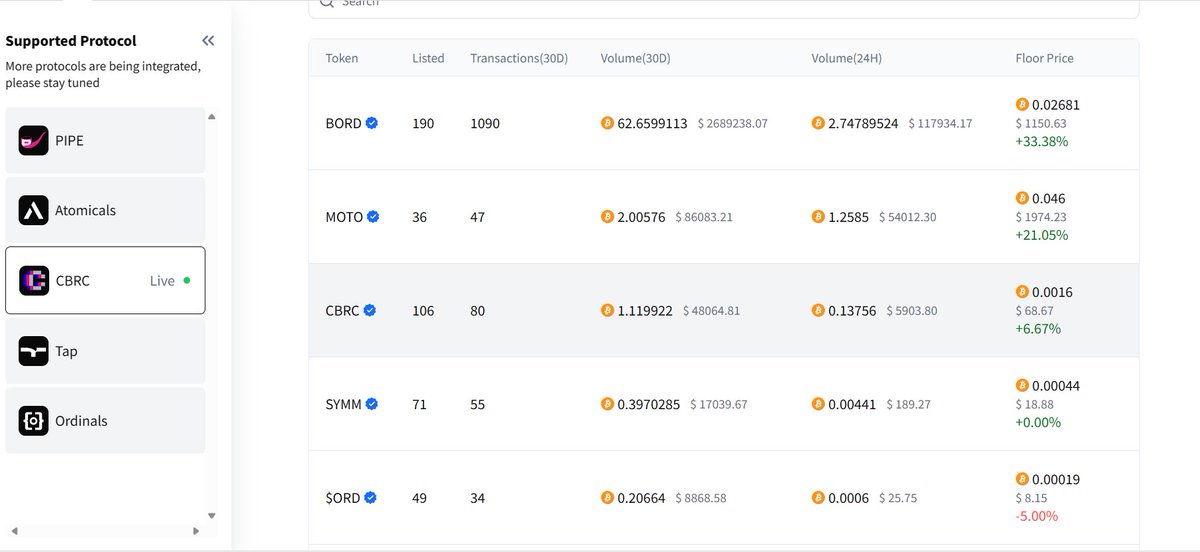Open the $ORD token row
The image size is (1200, 552).
click(724, 497)
